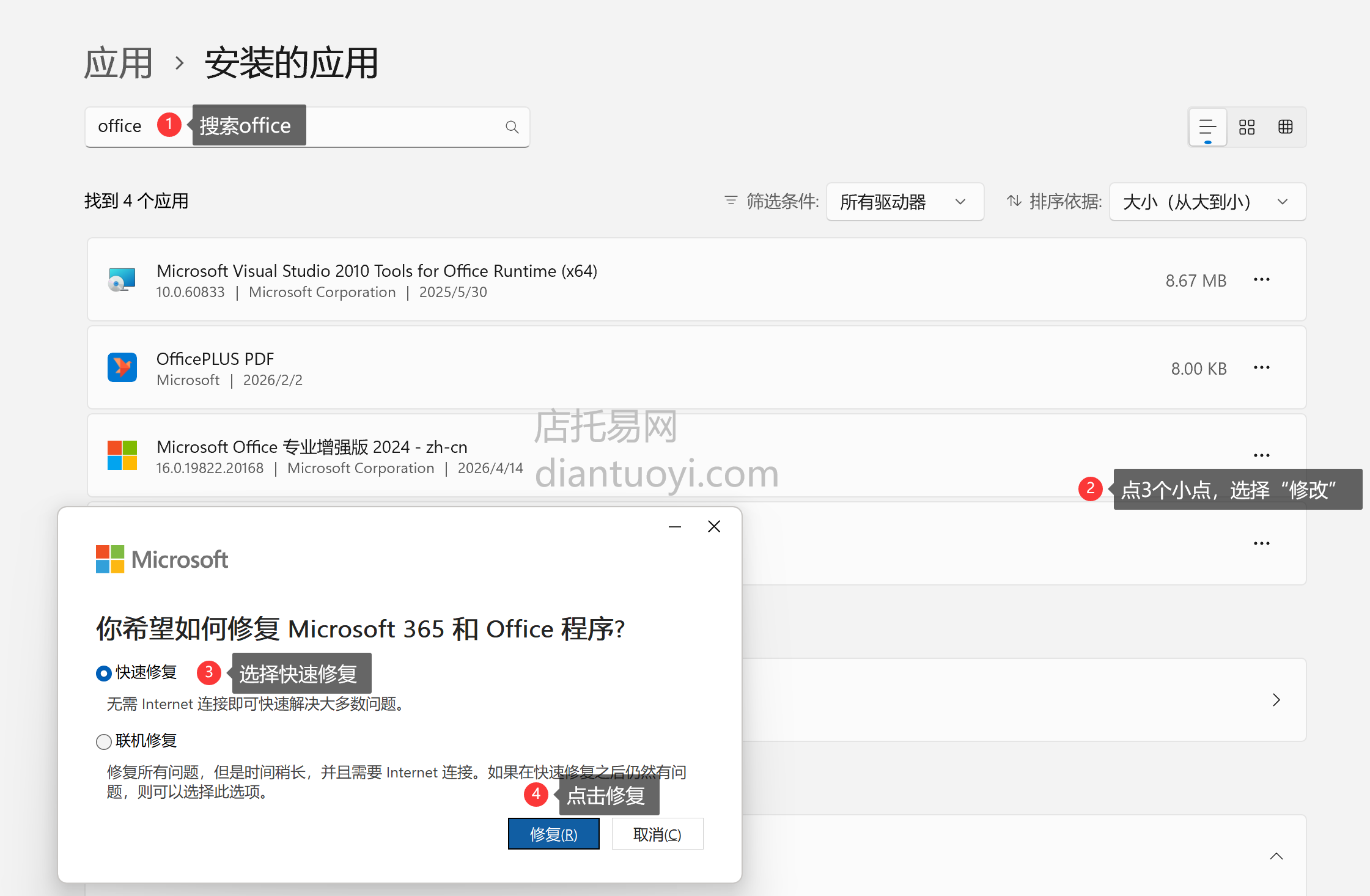Select the 联机修复 repair option
Image resolution: width=1370 pixels, height=896 pixels.
point(103,741)
